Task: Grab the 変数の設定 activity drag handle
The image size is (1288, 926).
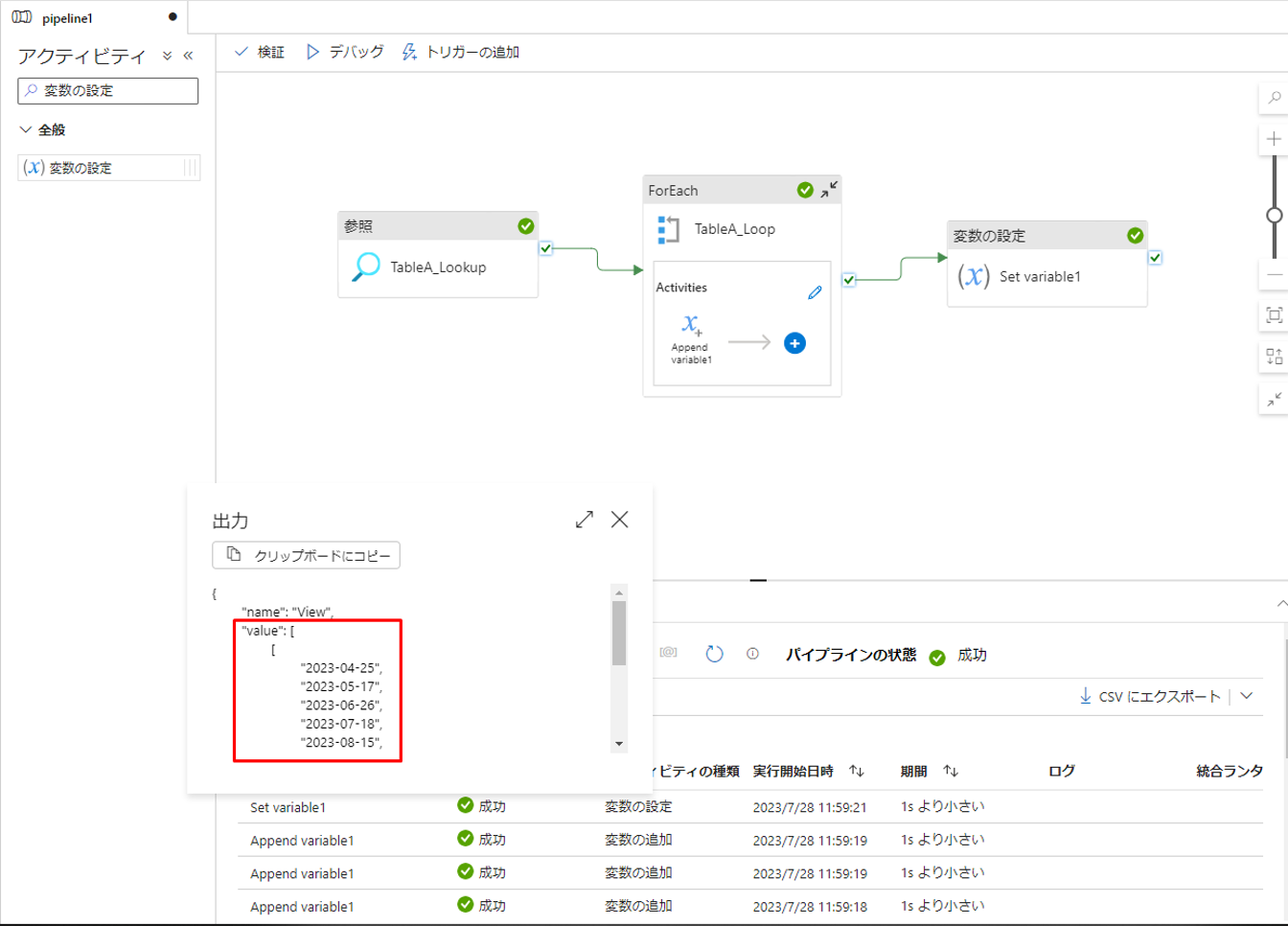Action: (x=191, y=168)
